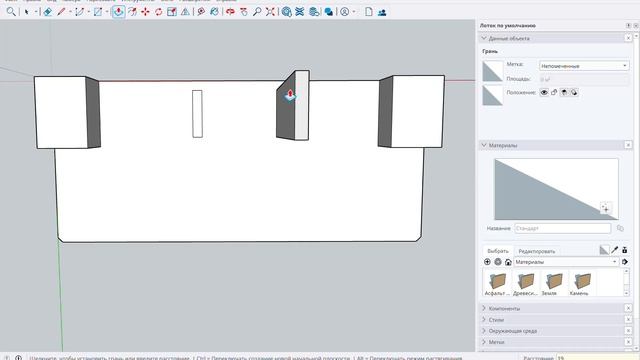The width and height of the screenshot is (640, 360).
Task: Open the Extension Manager icon
Action: click(328, 12)
